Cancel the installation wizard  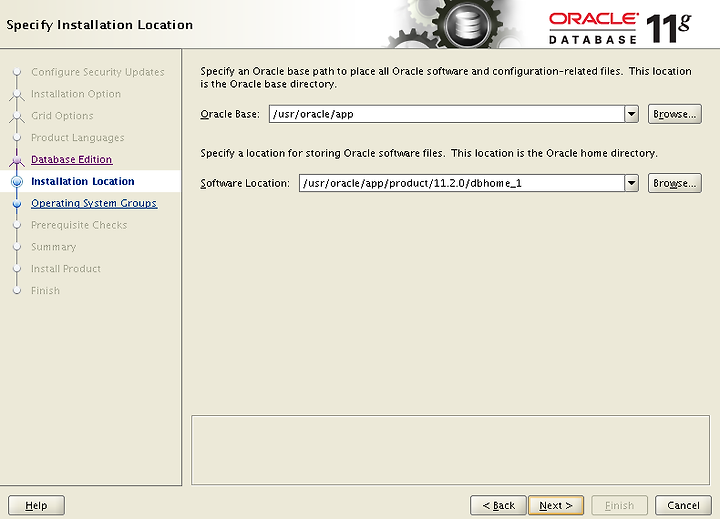(683, 505)
